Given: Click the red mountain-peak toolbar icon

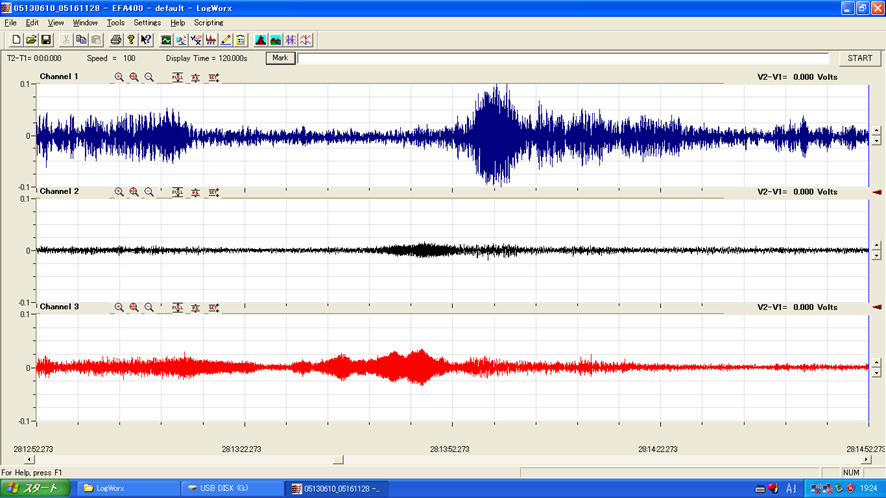Looking at the screenshot, I should pyautogui.click(x=260, y=40).
